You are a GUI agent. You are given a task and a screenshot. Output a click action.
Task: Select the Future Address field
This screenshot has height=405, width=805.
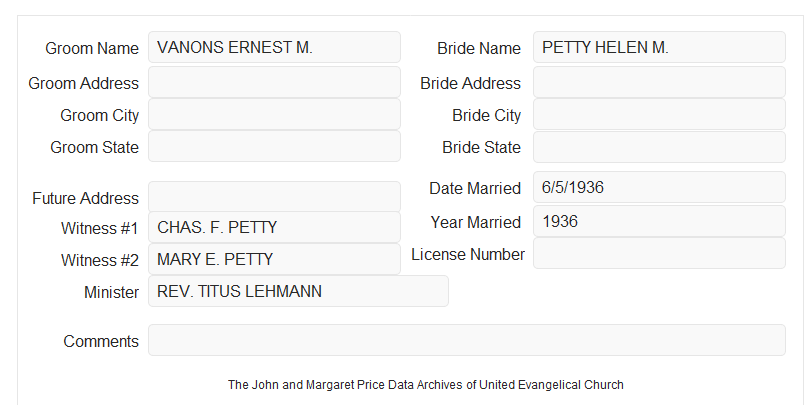click(x=274, y=197)
